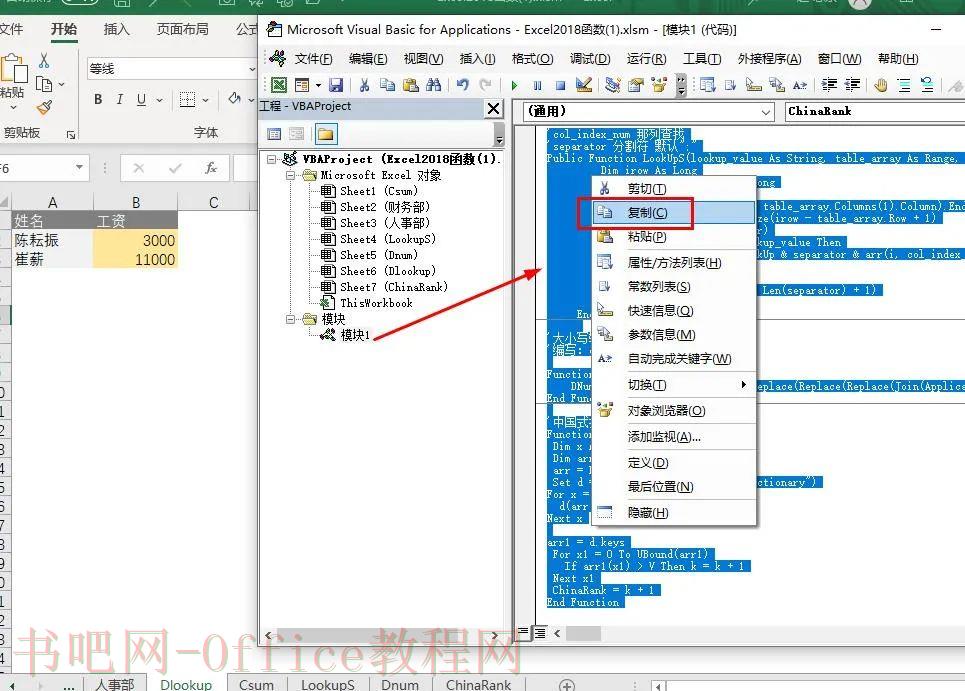Viewport: 965px width, 691px height.
Task: Choose 隐藏(H) from the context menu
Action: 674,513
